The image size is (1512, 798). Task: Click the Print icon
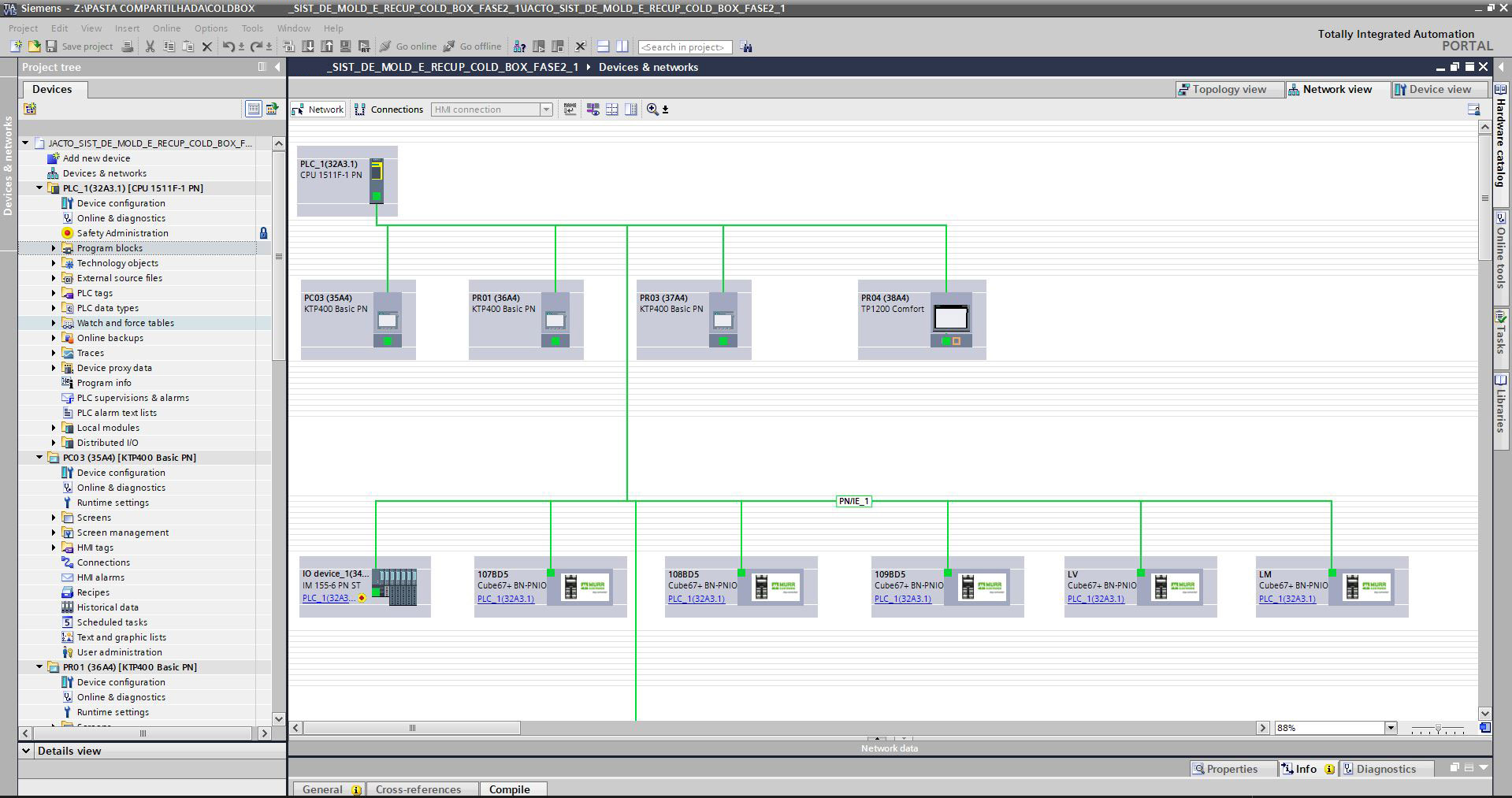[127, 46]
